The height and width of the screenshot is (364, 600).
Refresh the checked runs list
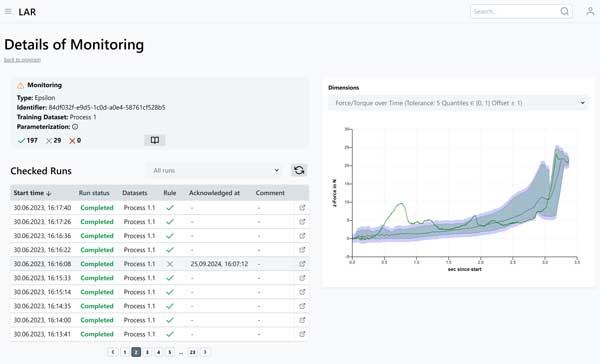click(299, 170)
